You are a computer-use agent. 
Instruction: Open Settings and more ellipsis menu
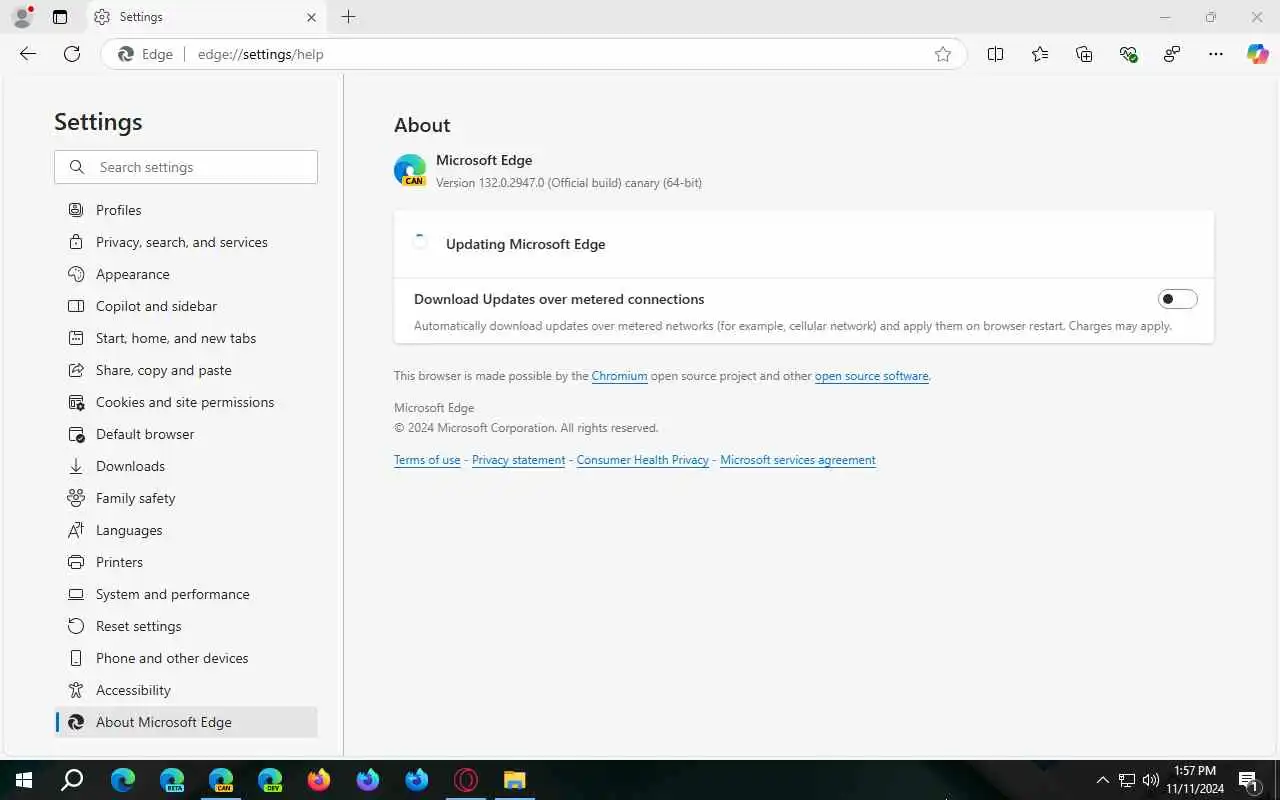[1216, 54]
